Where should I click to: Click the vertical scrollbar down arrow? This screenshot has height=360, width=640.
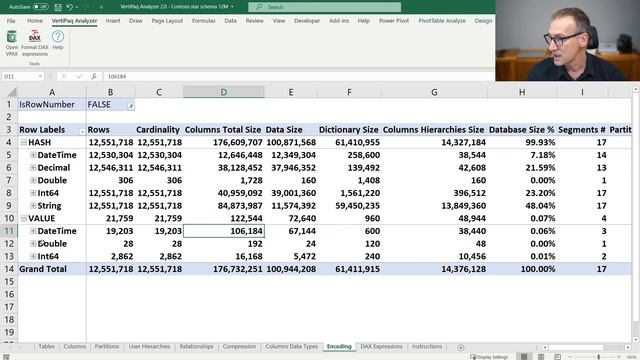[636, 339]
